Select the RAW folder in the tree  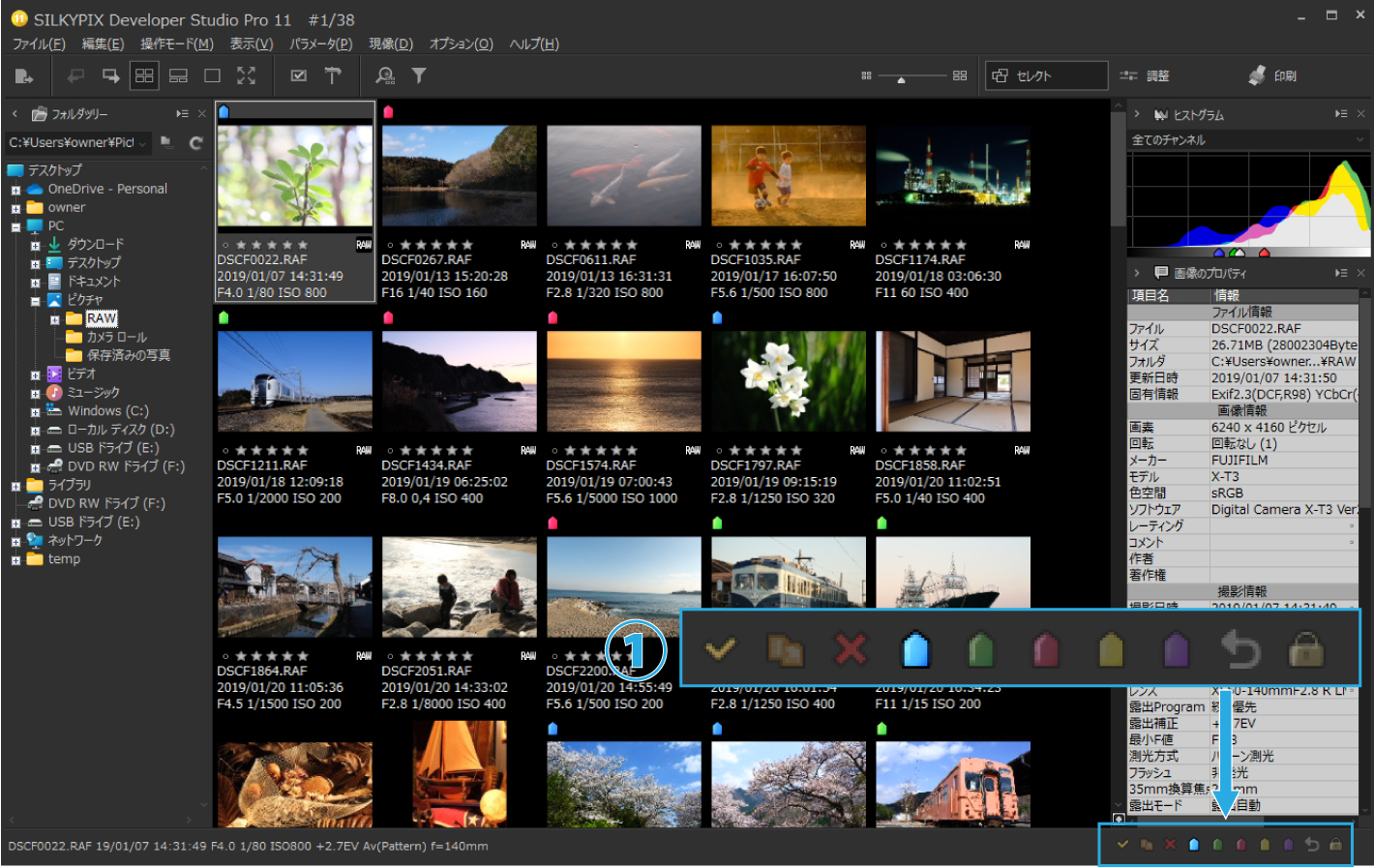click(x=102, y=318)
